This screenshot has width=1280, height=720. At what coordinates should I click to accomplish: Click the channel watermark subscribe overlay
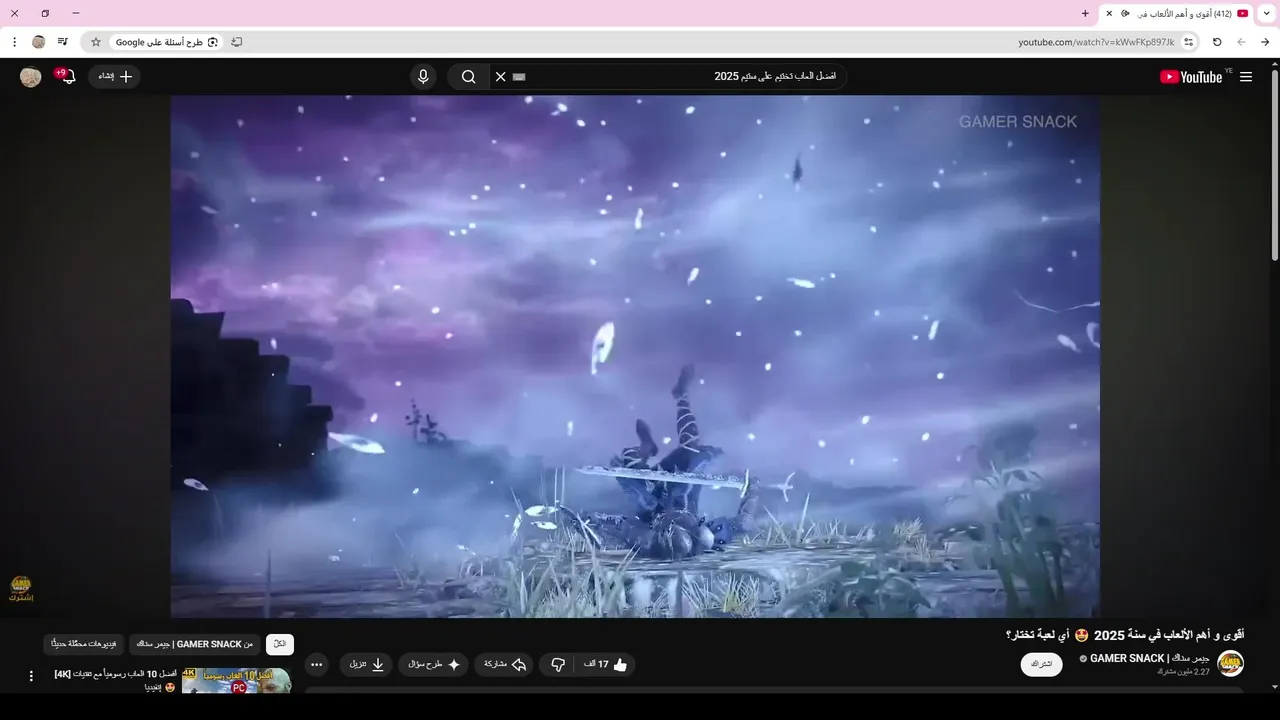[21, 588]
